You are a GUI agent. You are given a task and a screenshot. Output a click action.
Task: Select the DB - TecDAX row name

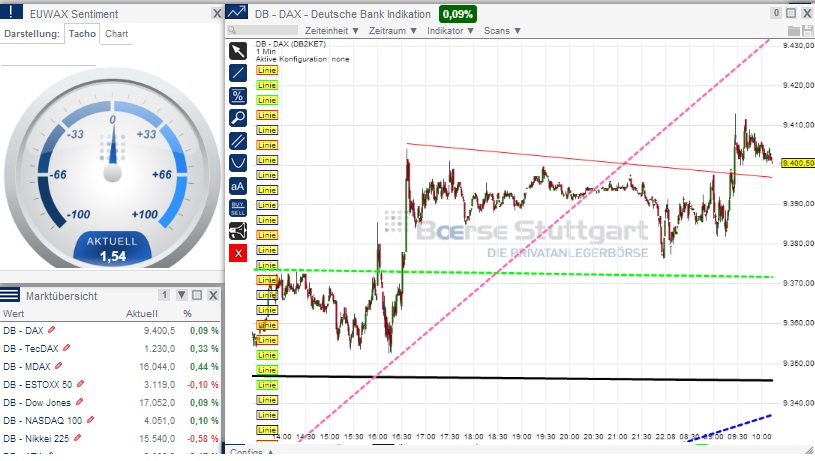pos(31,348)
